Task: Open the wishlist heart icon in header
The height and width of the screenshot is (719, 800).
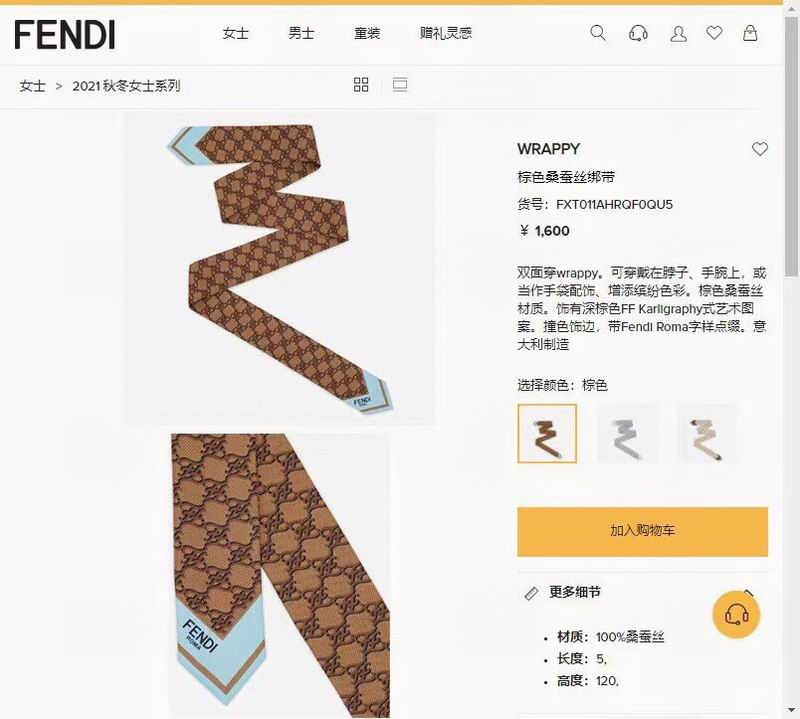Action: (x=714, y=33)
